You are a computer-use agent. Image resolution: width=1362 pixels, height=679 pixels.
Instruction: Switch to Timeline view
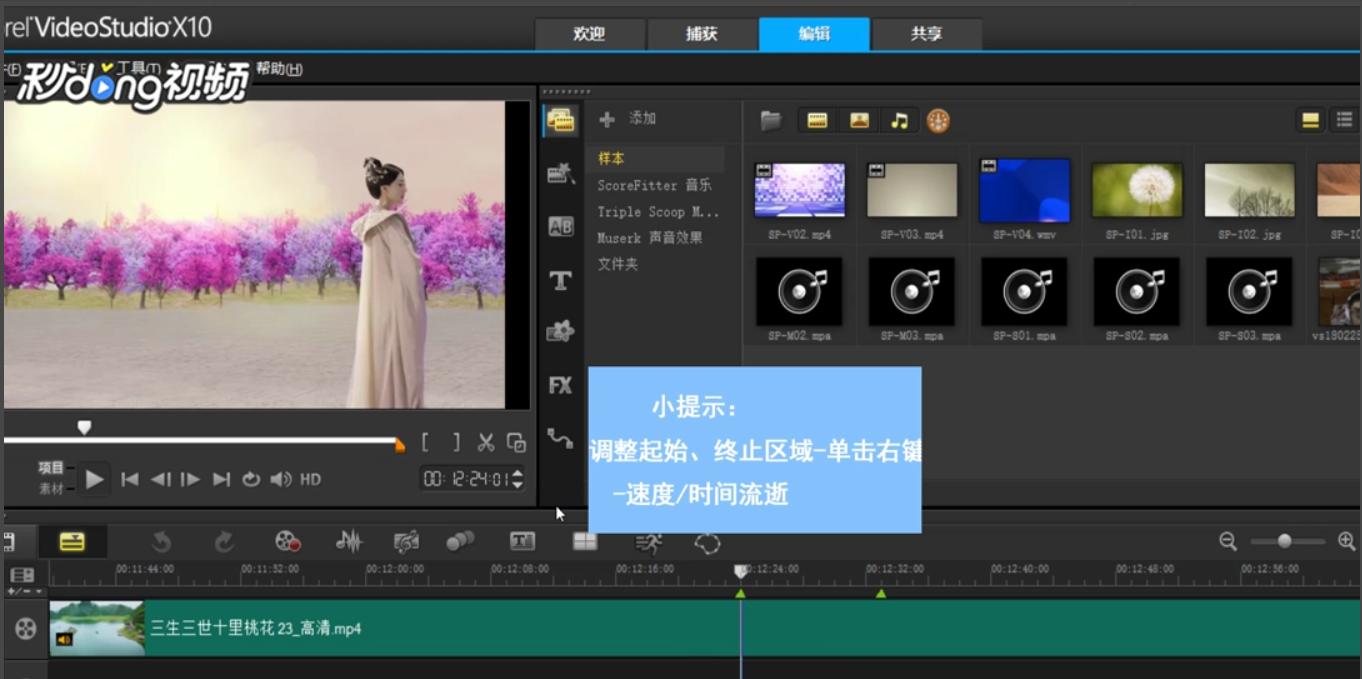click(72, 542)
